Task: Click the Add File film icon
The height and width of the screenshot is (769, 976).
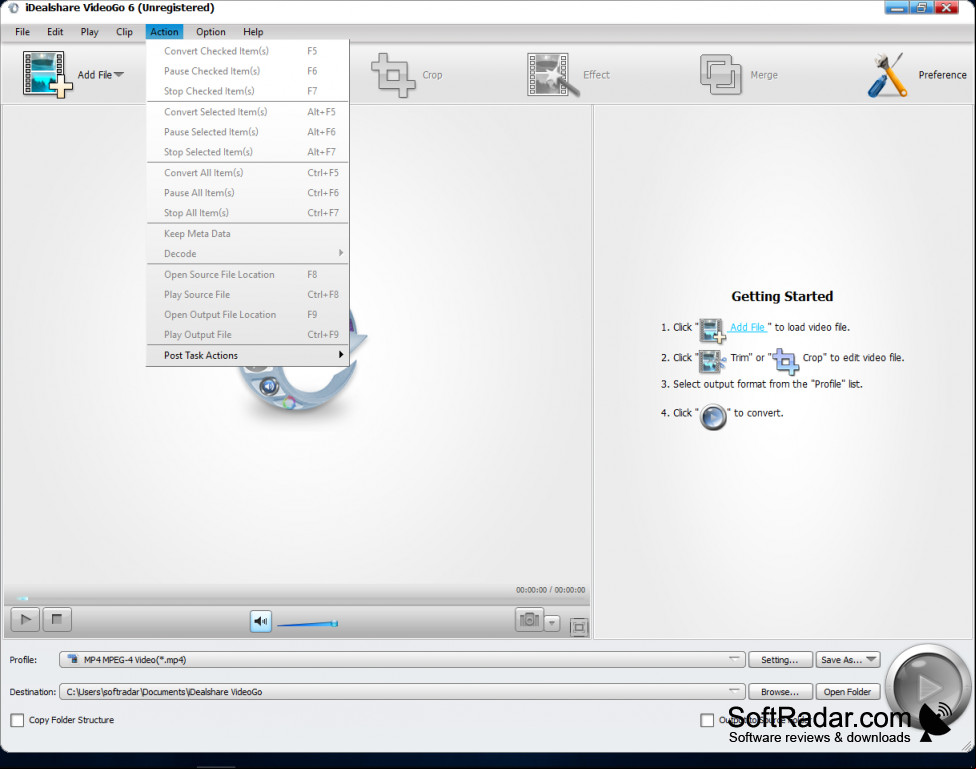Action: click(x=47, y=74)
